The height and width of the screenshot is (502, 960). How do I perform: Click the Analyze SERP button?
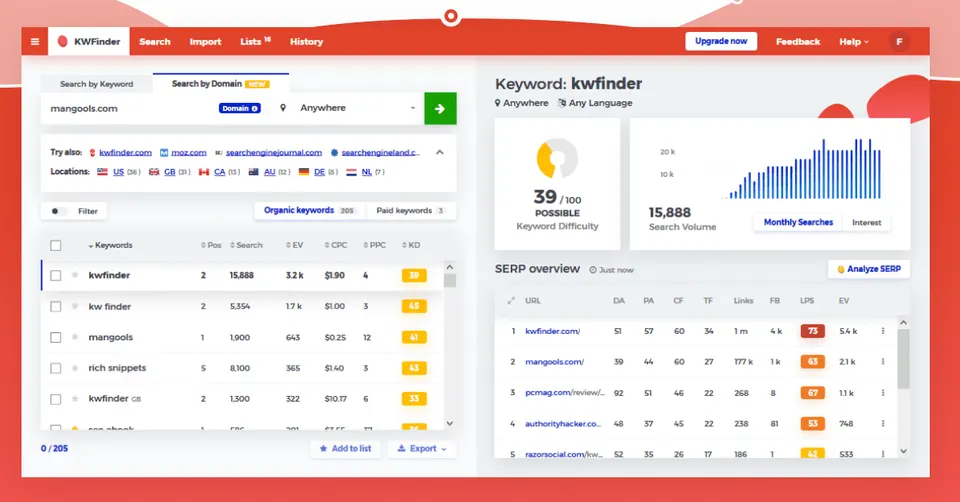tap(869, 269)
